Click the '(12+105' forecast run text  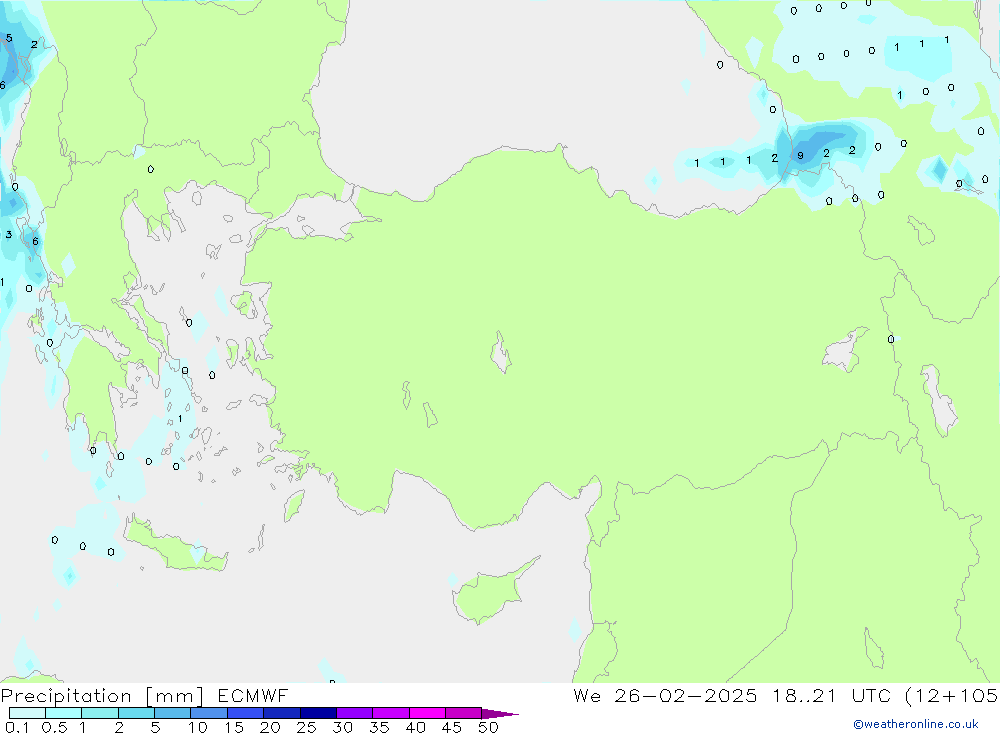[952, 696]
